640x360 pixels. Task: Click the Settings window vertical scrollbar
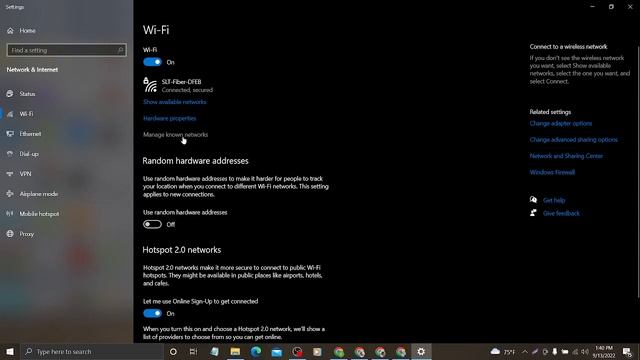point(638,171)
